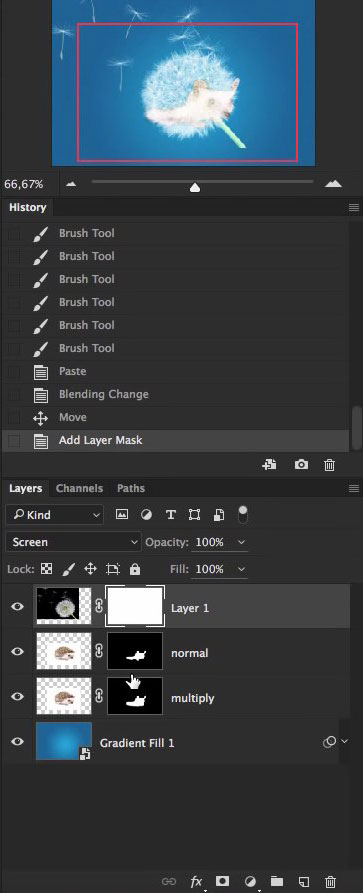Delete current history state
This screenshot has width=363, height=893.
(329, 465)
